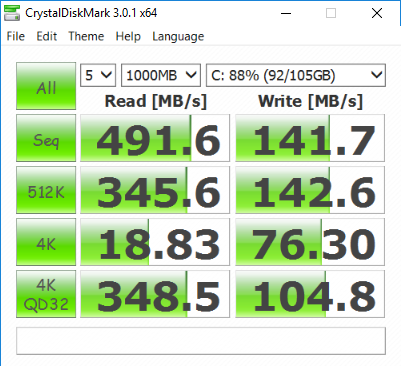Click the Seq write result 141.7
The width and height of the screenshot is (401, 366).
[310, 138]
